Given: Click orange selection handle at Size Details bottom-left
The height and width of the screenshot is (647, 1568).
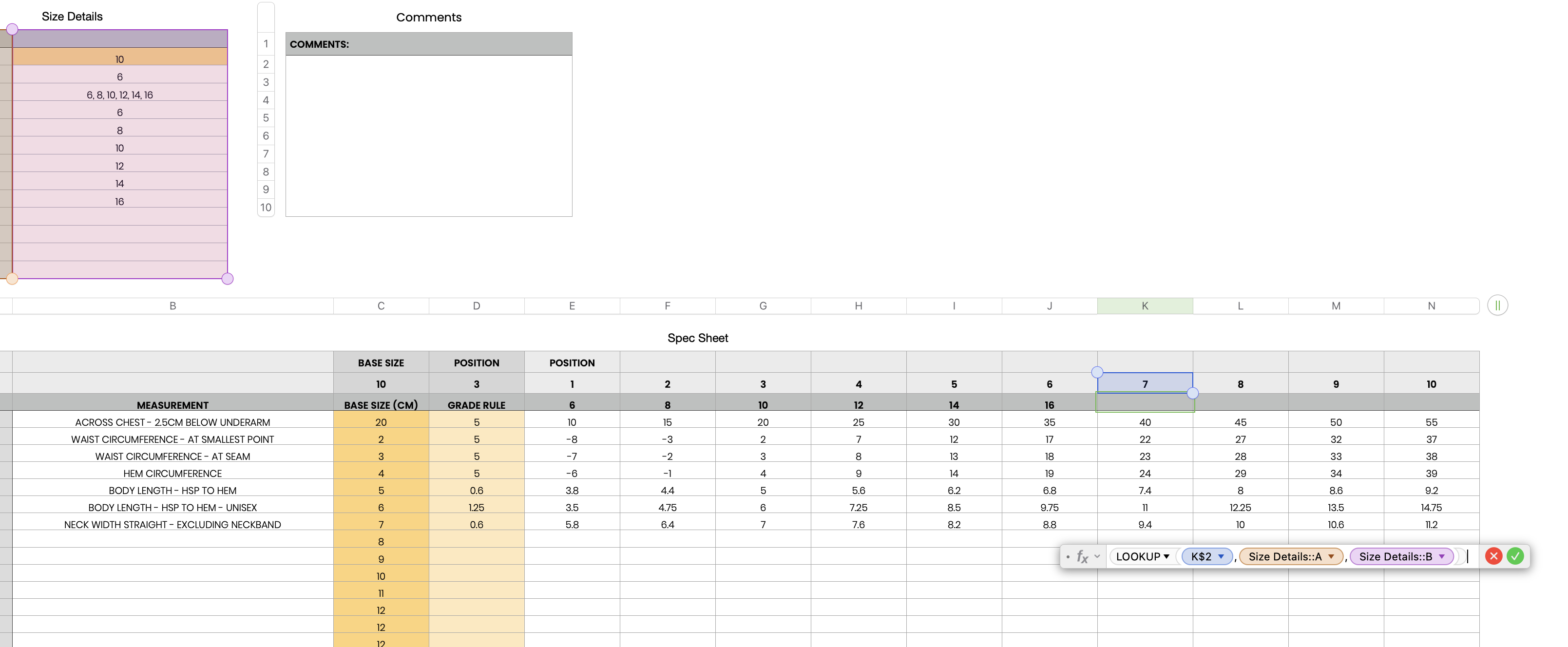Looking at the screenshot, I should [x=12, y=279].
